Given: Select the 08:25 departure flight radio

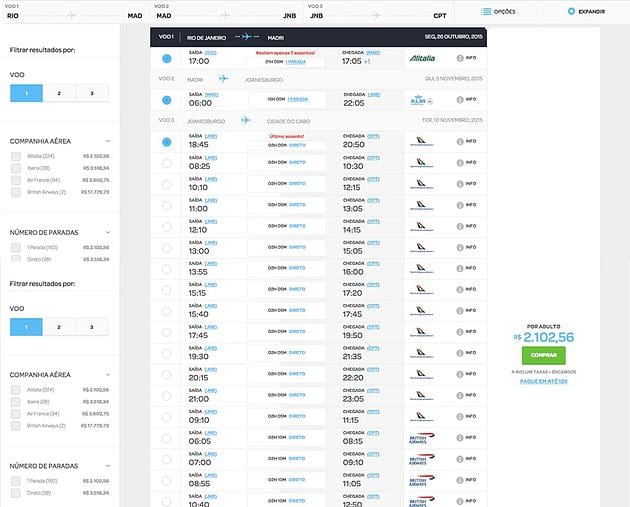Looking at the screenshot, I should pos(166,163).
